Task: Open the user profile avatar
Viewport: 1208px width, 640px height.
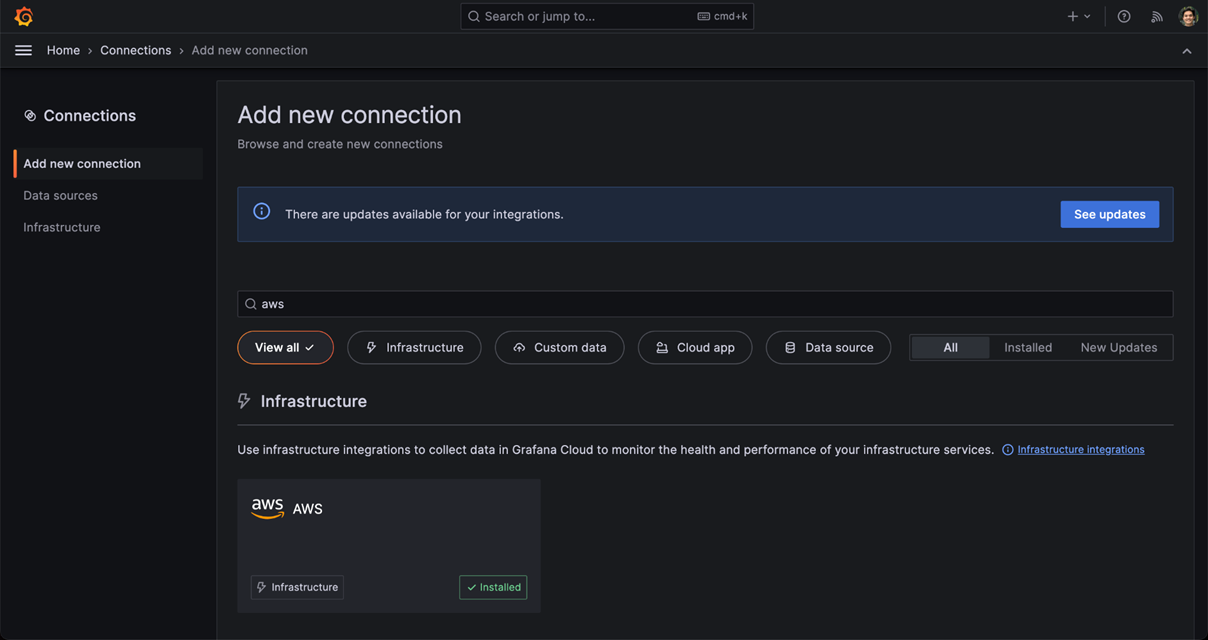Action: (x=1188, y=16)
